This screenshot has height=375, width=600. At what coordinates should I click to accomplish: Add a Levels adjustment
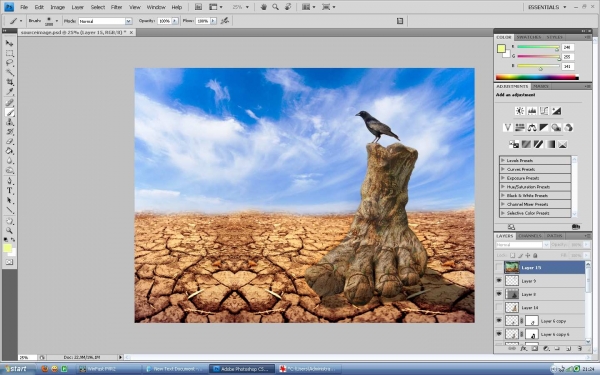coord(532,111)
